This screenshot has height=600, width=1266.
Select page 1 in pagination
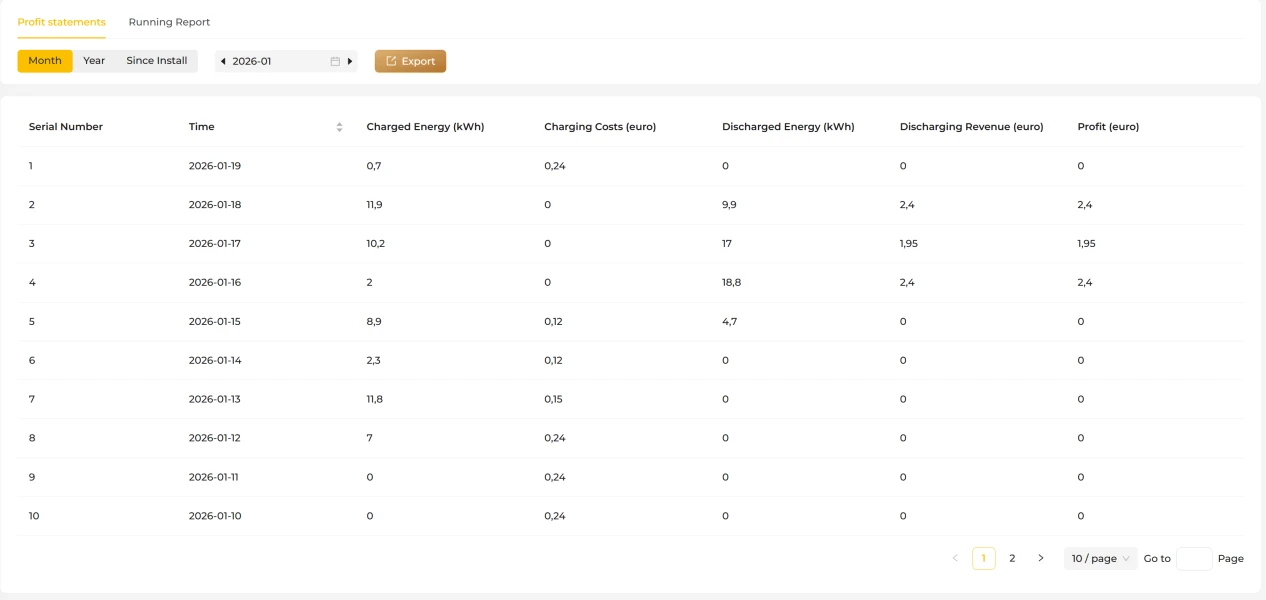point(984,558)
